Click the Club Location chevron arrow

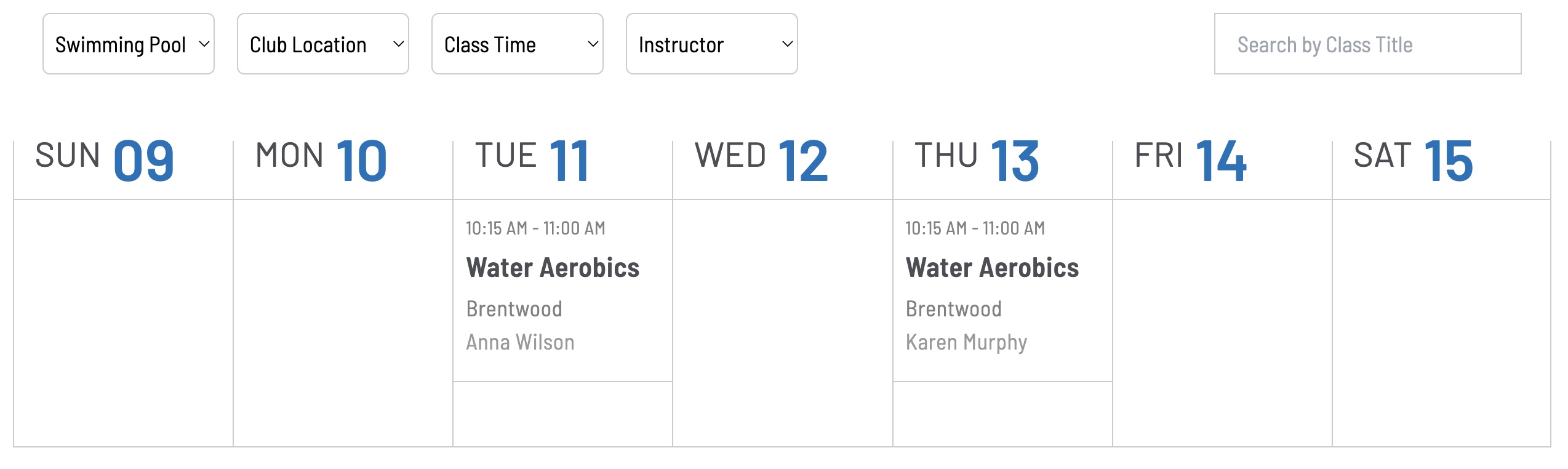tap(398, 44)
